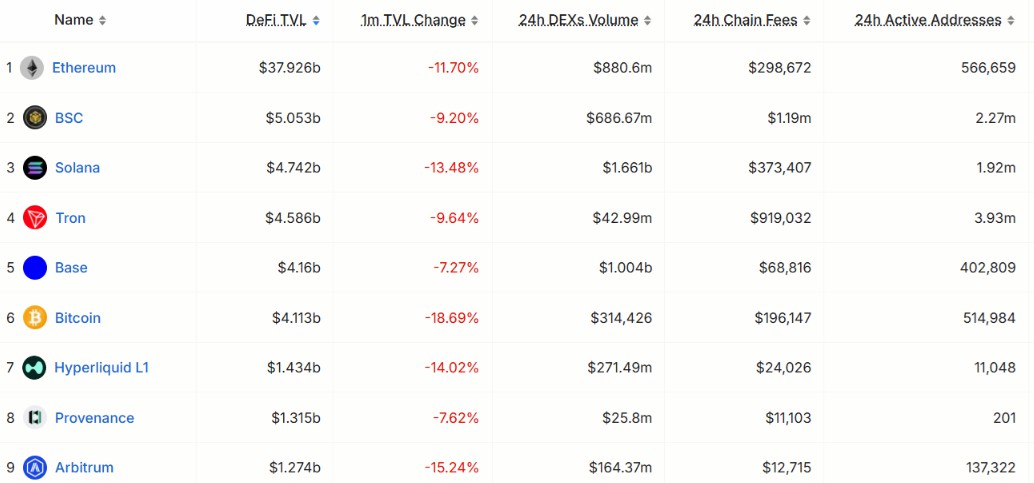Click the Ethereum chain logo icon
The height and width of the screenshot is (483, 1034).
coord(32,68)
